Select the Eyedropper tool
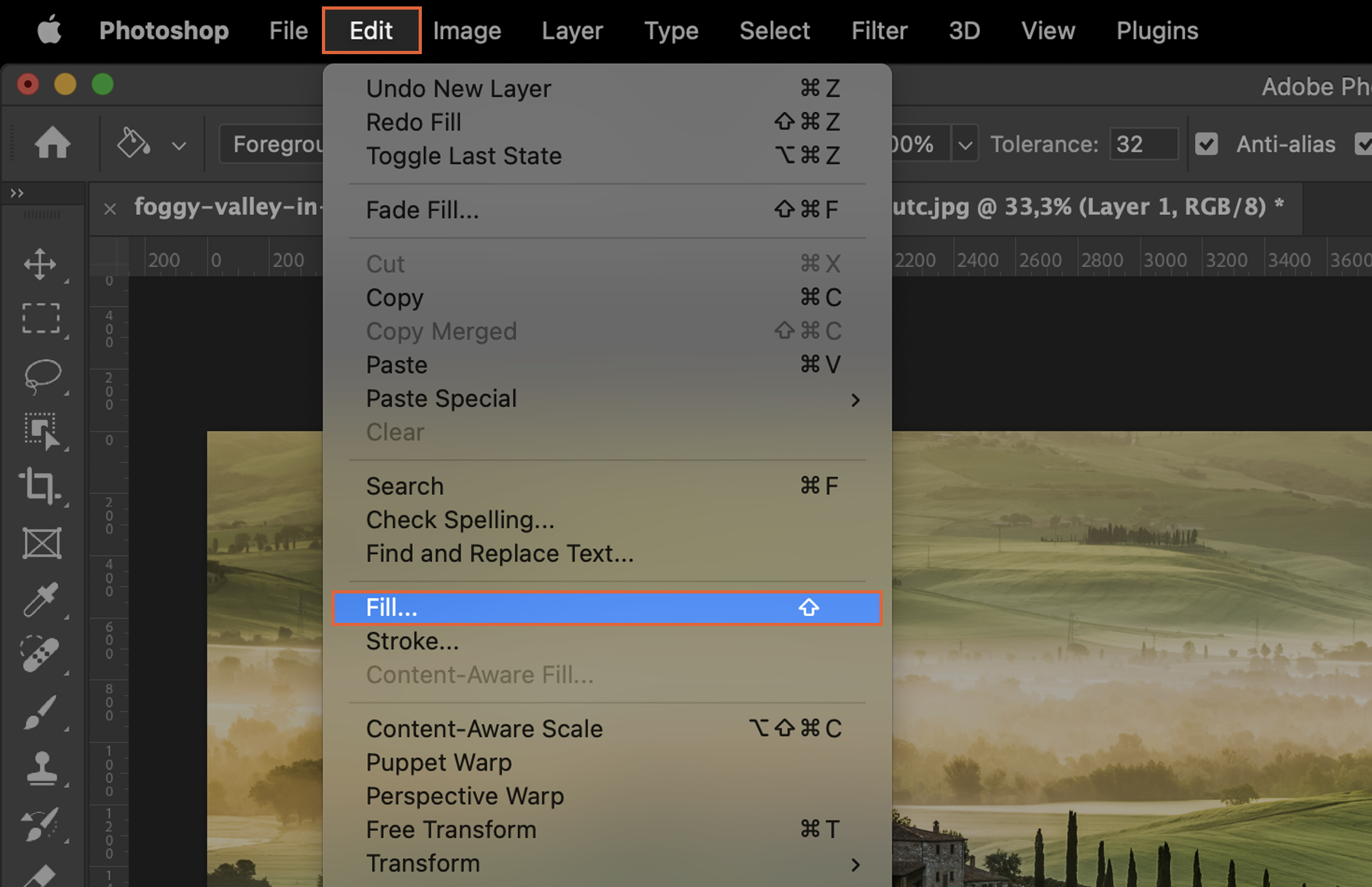Image resolution: width=1372 pixels, height=887 pixels. [41, 599]
